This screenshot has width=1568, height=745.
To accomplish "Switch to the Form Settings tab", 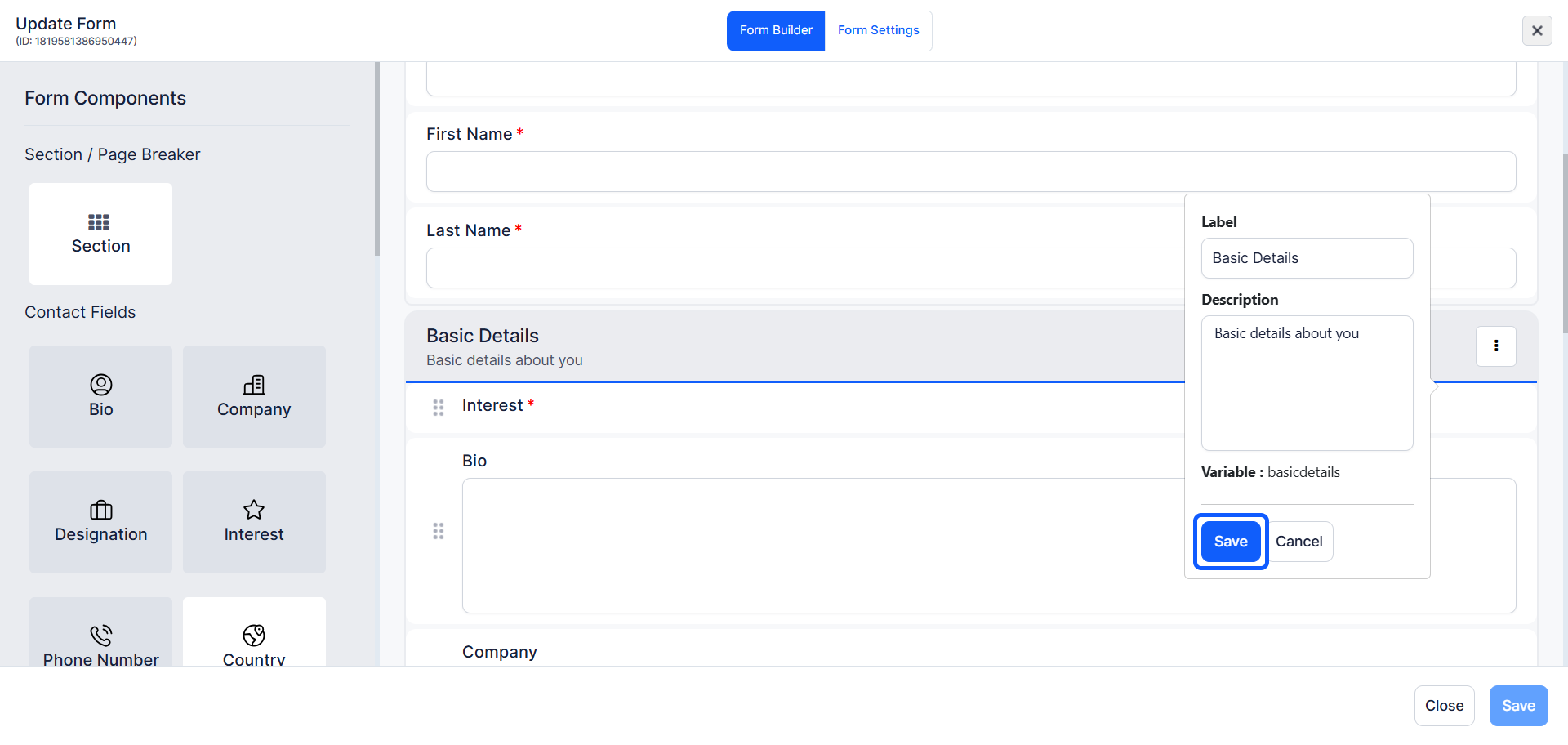I will tap(879, 31).
